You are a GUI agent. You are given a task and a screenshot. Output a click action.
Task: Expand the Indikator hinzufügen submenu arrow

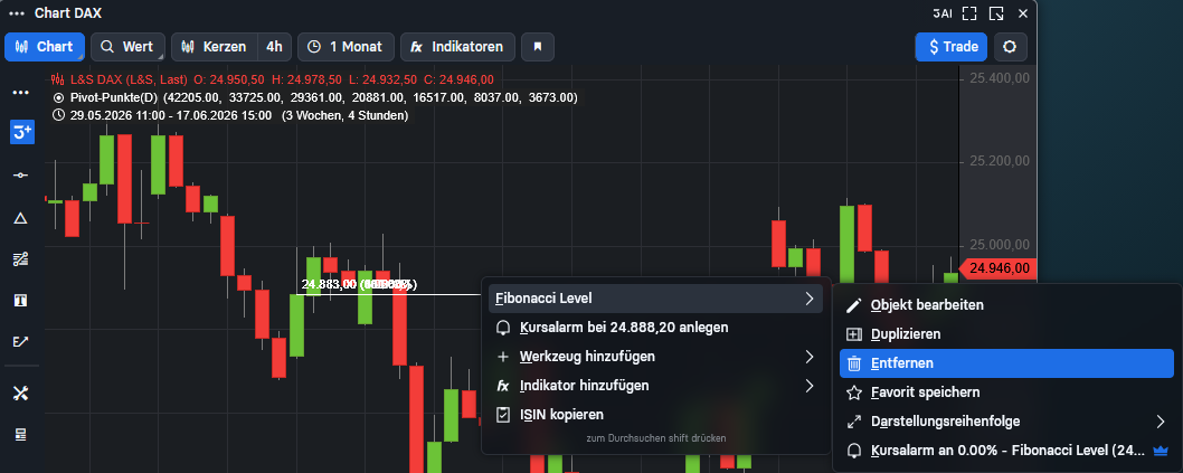[x=809, y=385]
